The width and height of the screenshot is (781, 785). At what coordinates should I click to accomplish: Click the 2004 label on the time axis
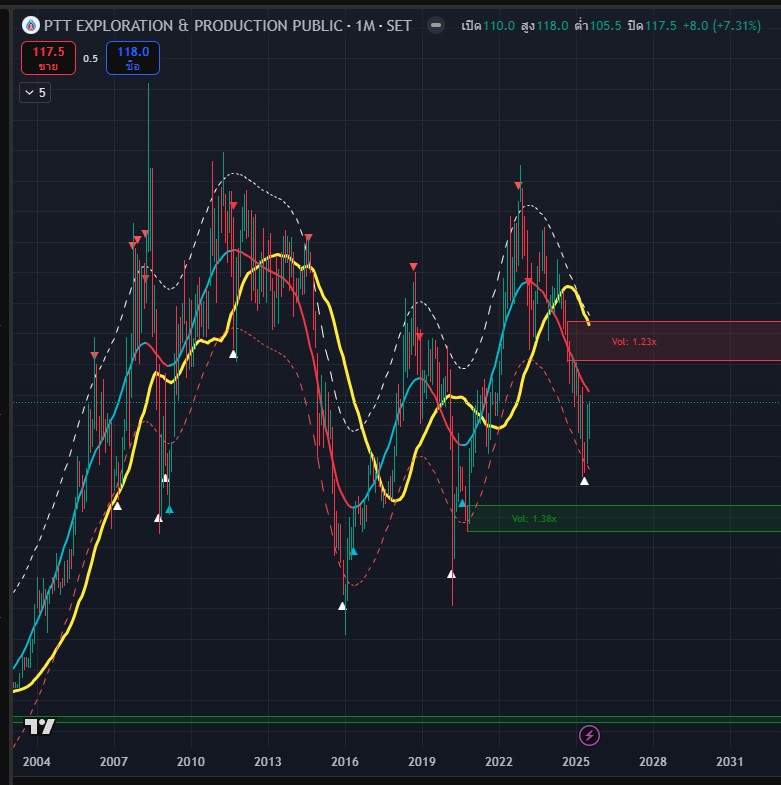(x=37, y=761)
